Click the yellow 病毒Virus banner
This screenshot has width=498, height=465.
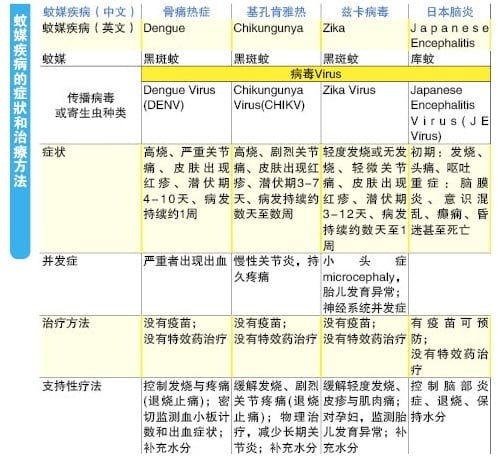tap(316, 74)
